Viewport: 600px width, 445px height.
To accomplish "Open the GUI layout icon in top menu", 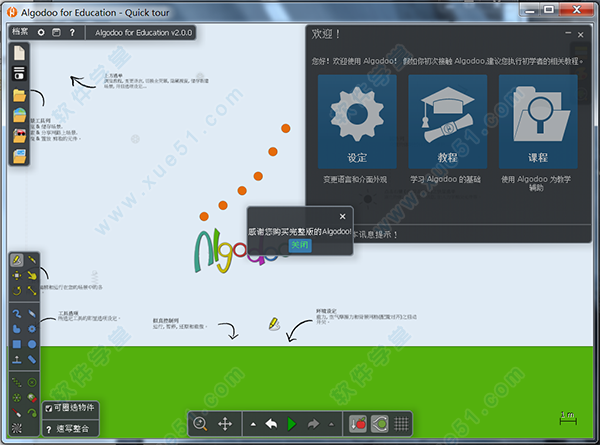I will tap(56, 33).
